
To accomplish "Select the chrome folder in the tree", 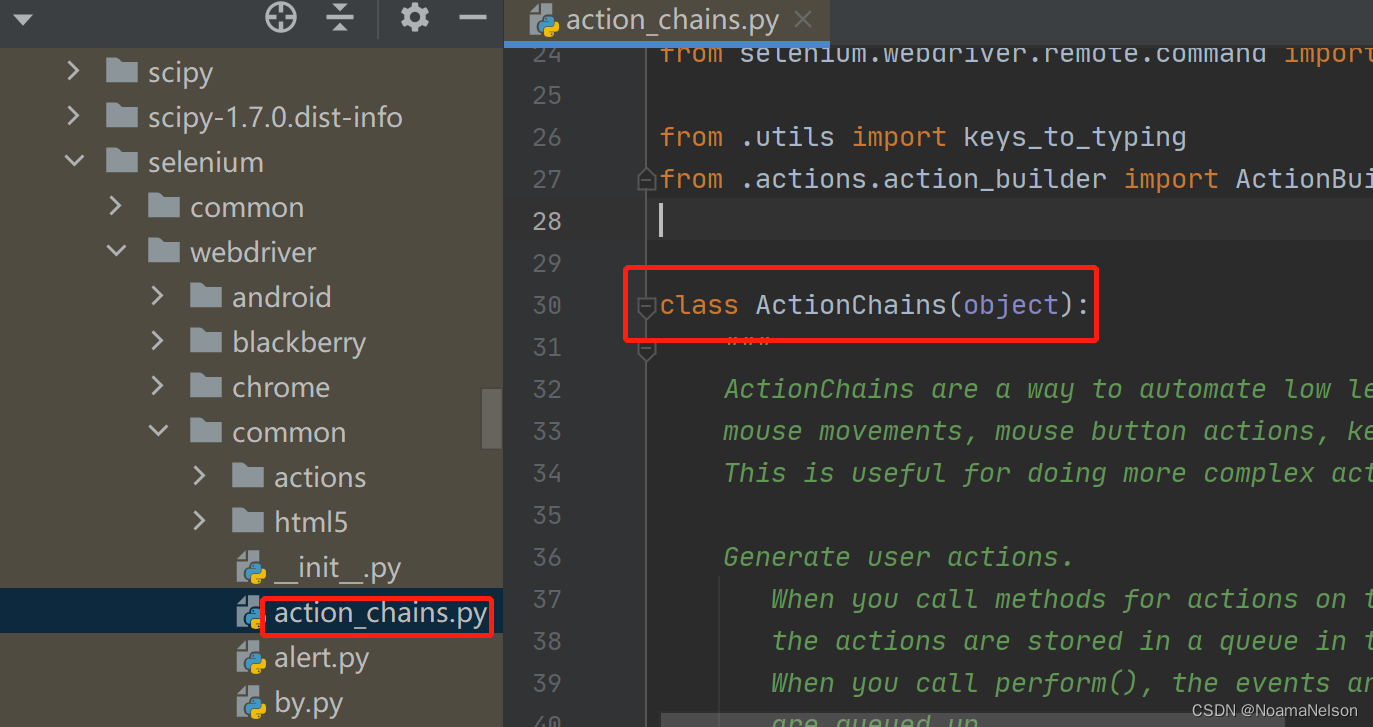I will pos(281,386).
